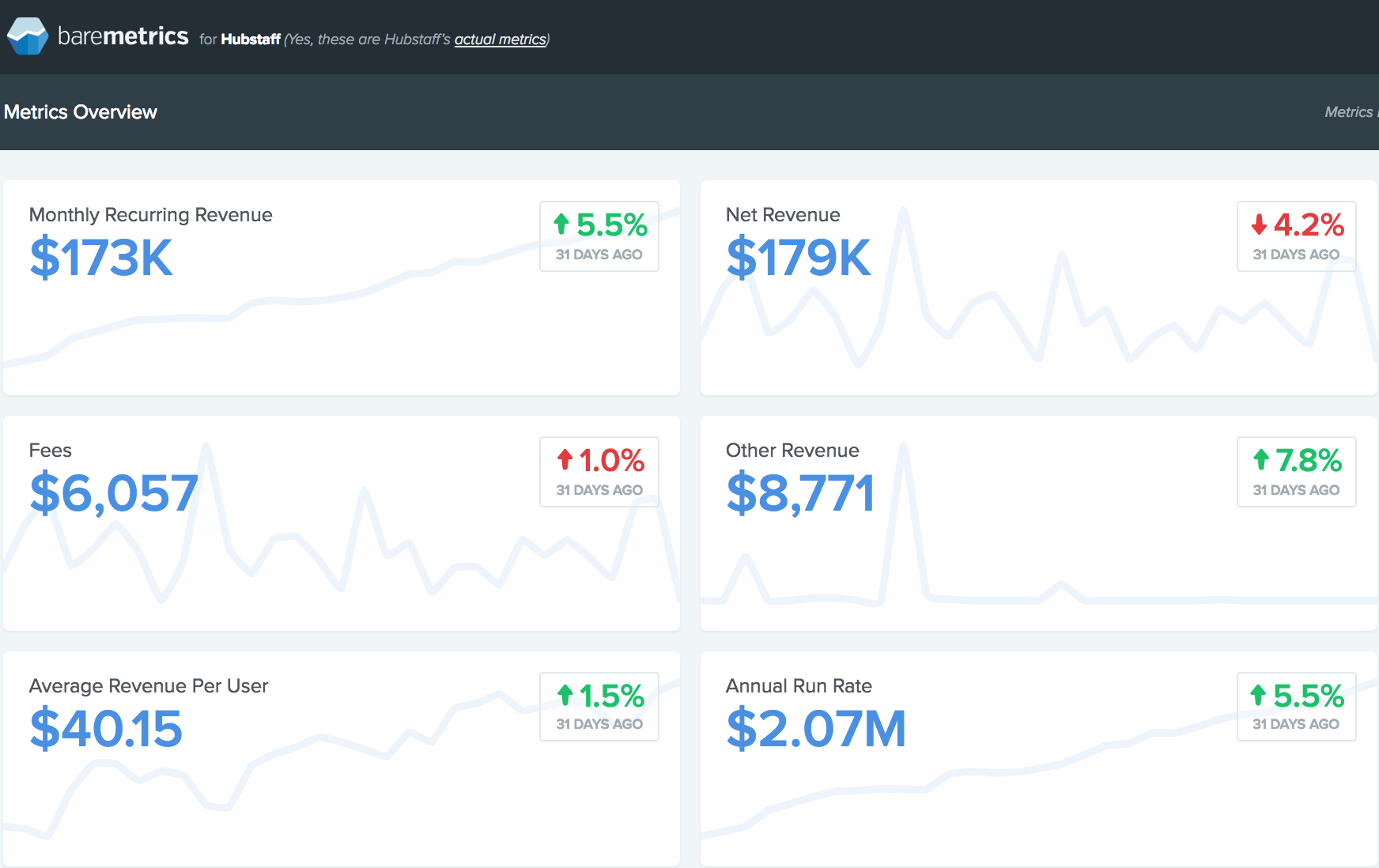Click the Other Revenue 7.8% change percentage
This screenshot has height=868, width=1379.
click(1309, 461)
